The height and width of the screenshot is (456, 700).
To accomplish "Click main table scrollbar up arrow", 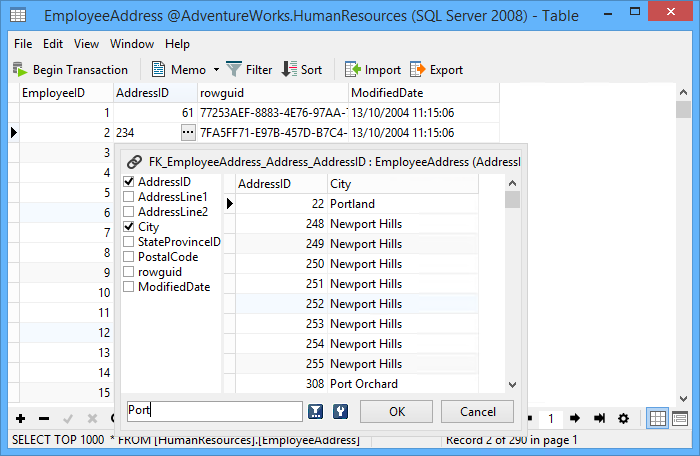I will [683, 92].
